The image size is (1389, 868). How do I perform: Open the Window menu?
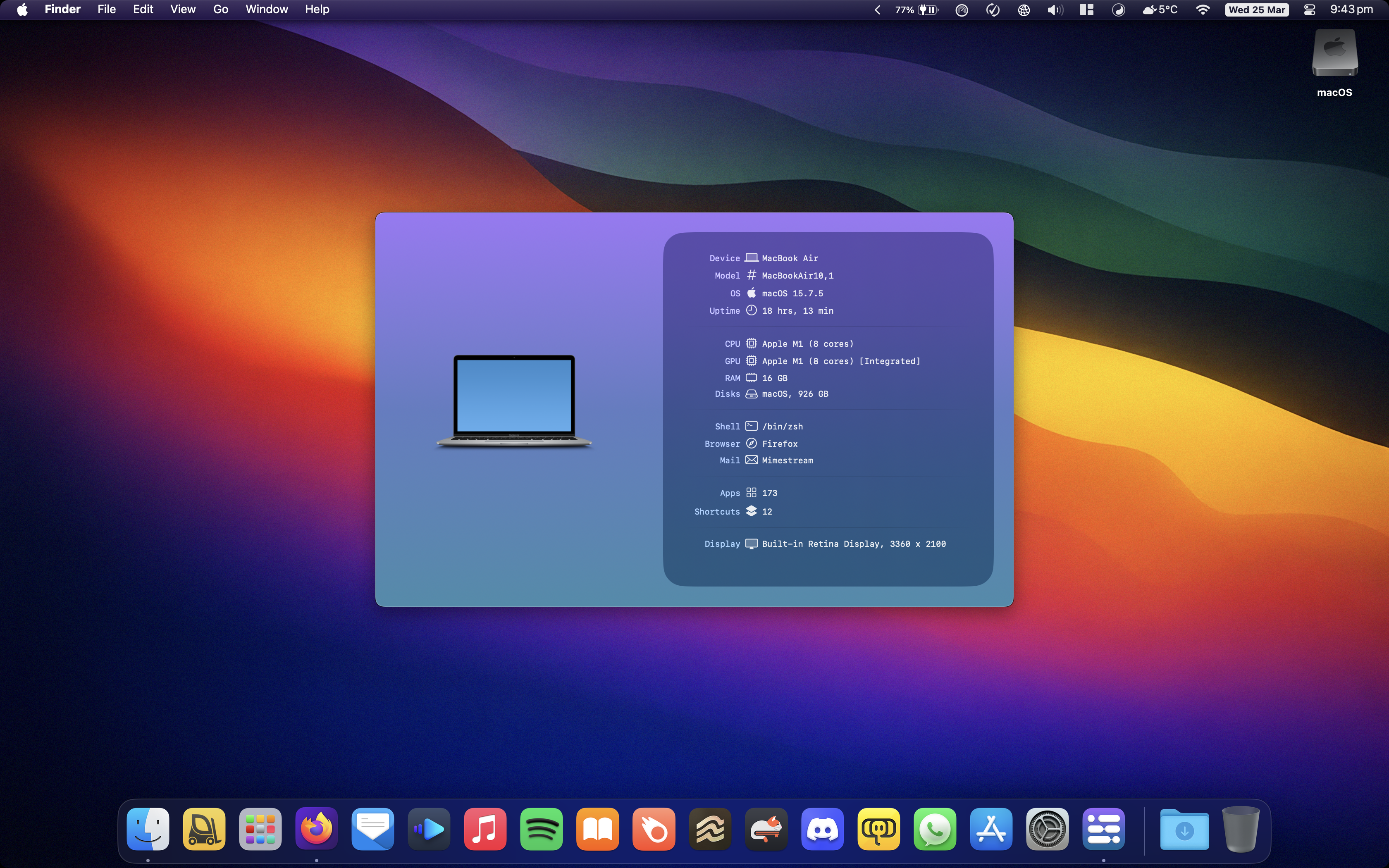click(x=267, y=10)
